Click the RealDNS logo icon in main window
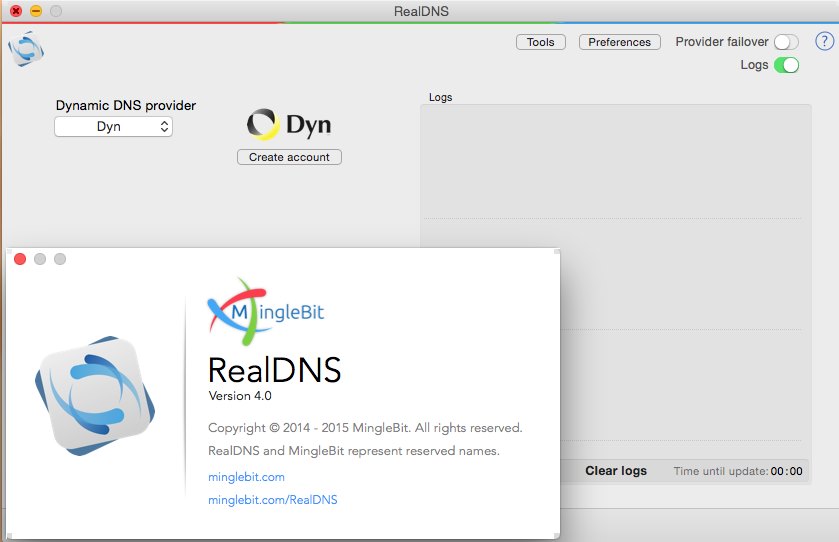 click(x=26, y=49)
